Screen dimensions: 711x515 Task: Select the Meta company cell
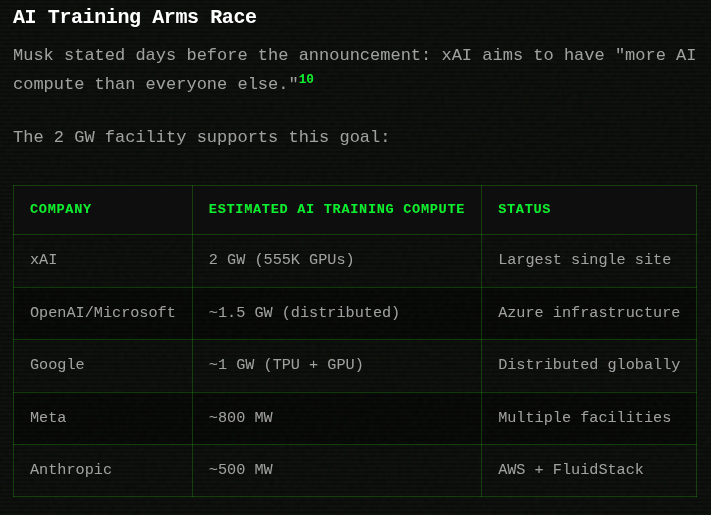(x=48, y=418)
